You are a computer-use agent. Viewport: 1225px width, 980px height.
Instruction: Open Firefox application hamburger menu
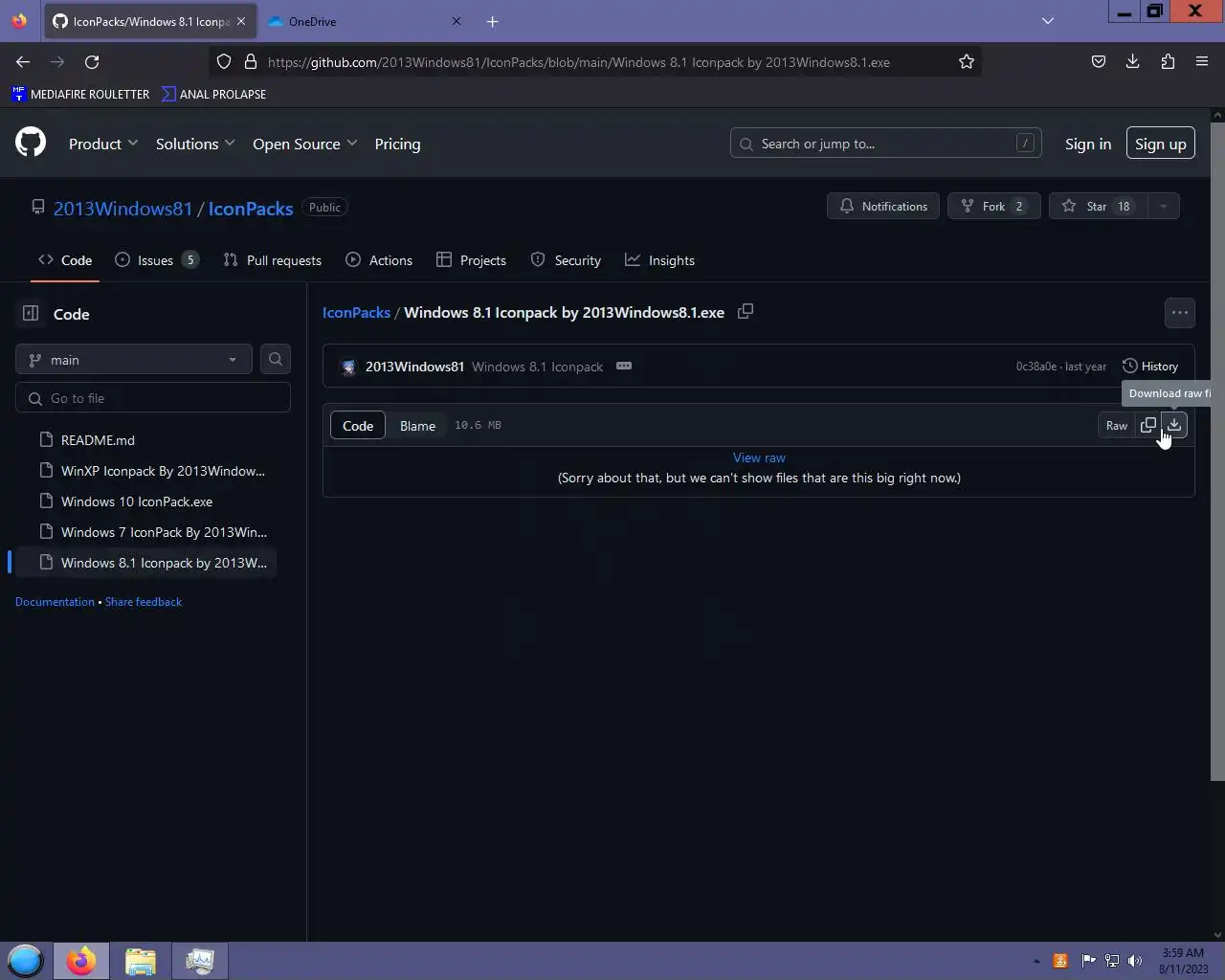[1202, 62]
